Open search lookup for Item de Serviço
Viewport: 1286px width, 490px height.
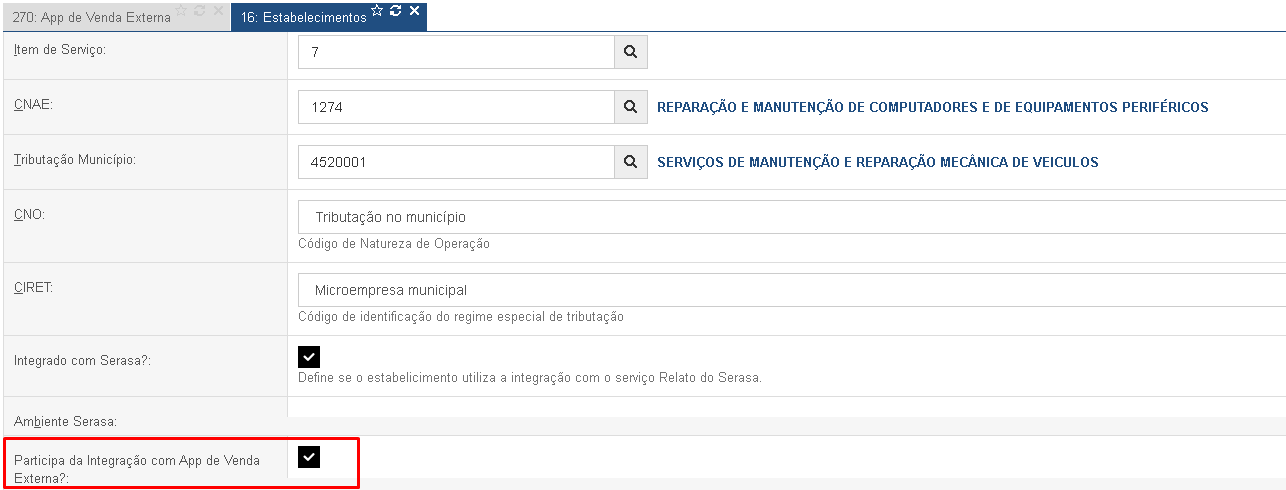[x=630, y=52]
